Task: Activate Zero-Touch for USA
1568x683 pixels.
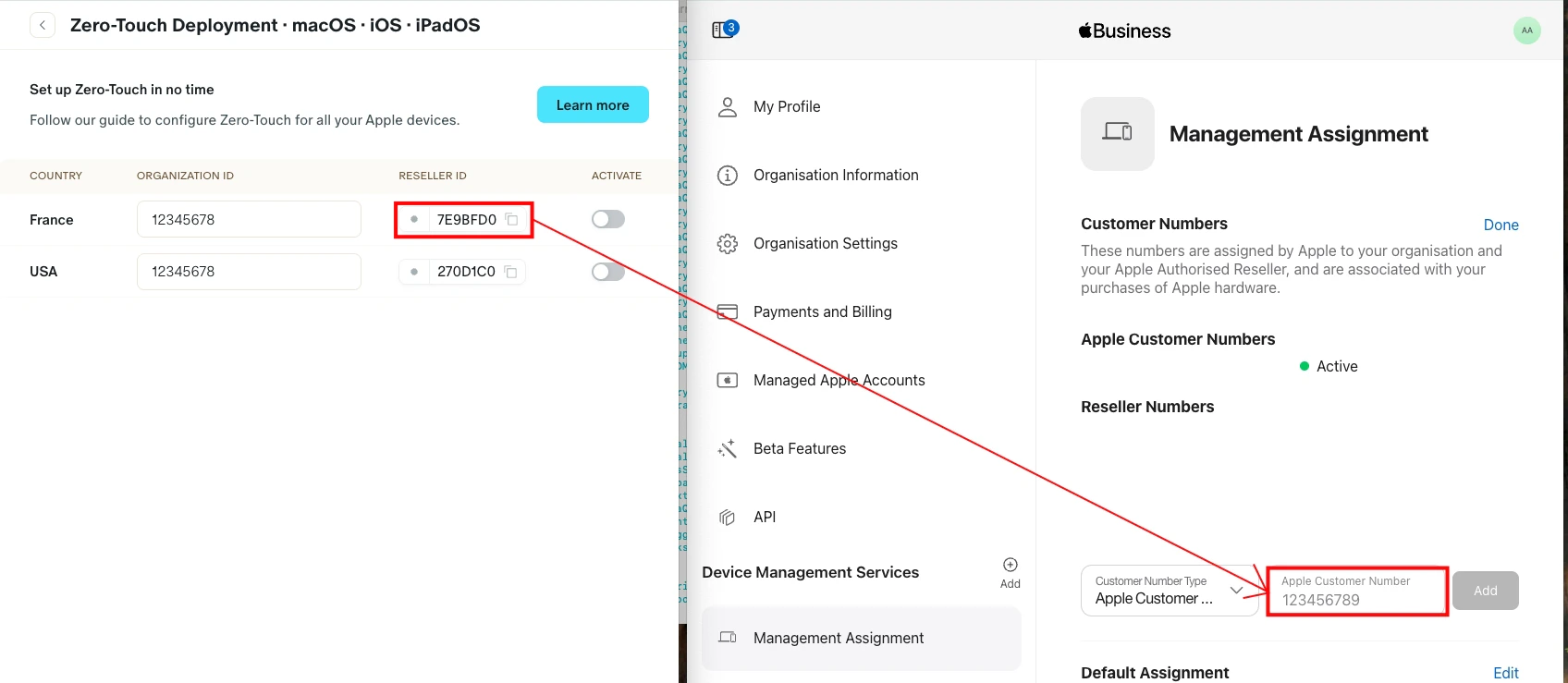Action: pos(608,272)
